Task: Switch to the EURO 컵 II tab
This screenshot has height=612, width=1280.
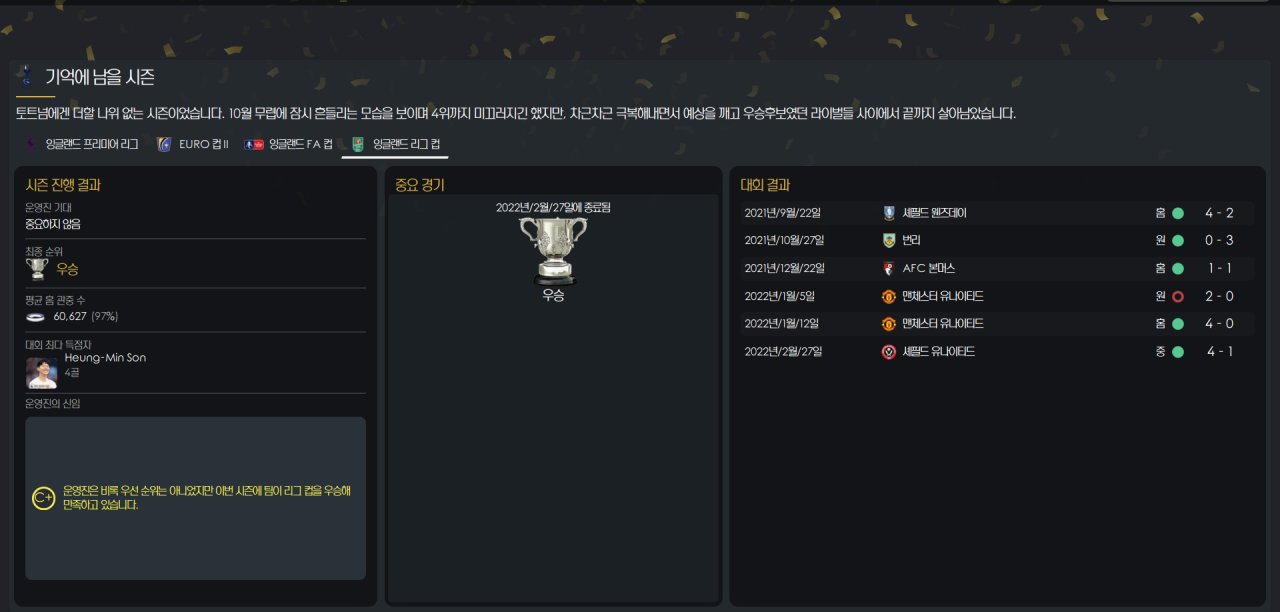Action: (x=192, y=144)
